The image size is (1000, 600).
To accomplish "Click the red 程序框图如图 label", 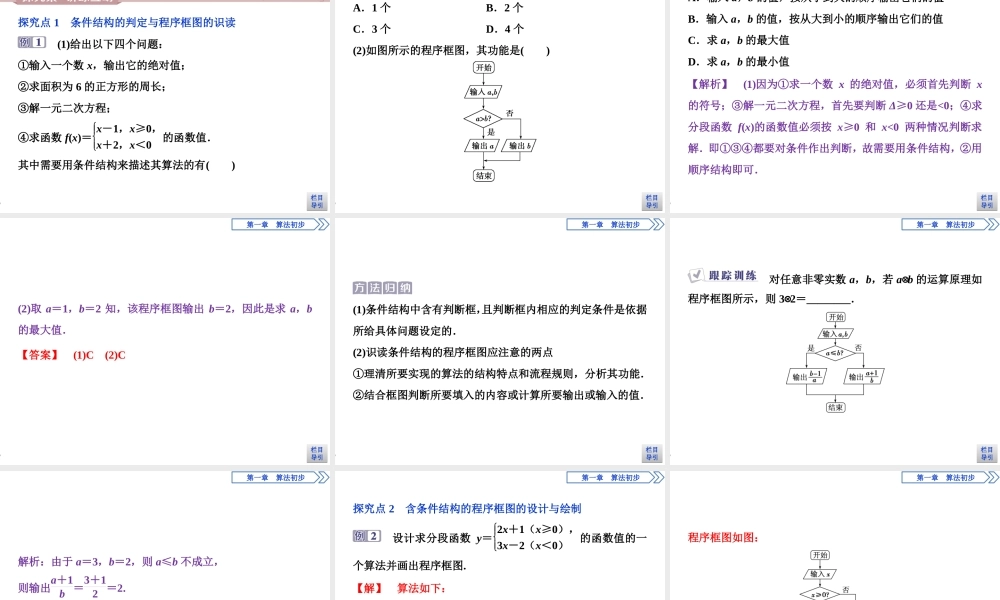I will coord(723,538).
